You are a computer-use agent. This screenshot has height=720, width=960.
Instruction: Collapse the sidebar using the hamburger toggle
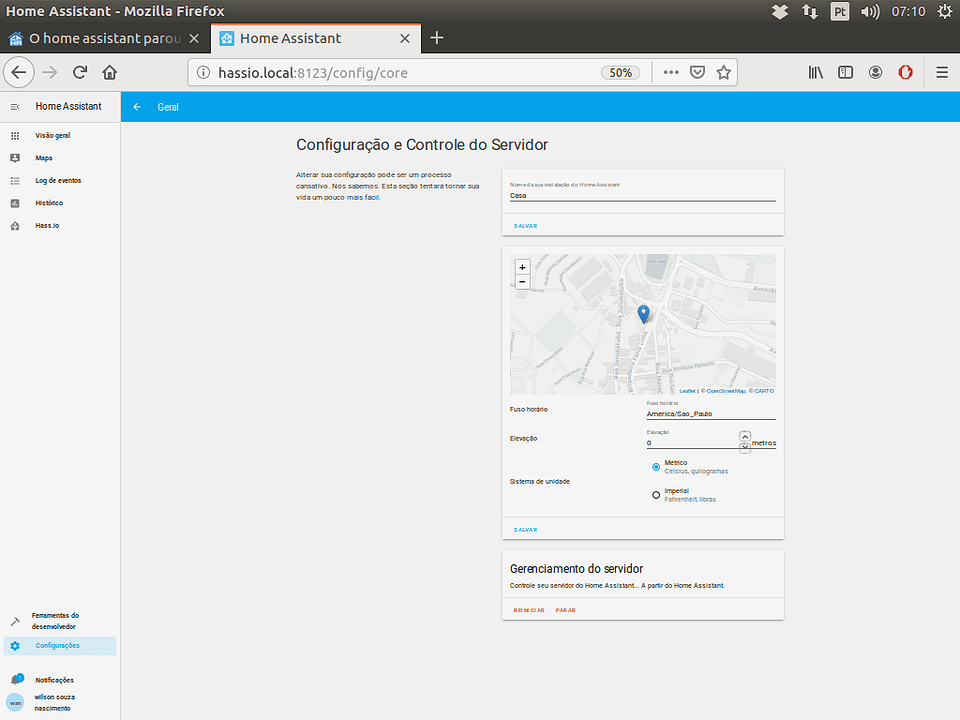pos(14,106)
